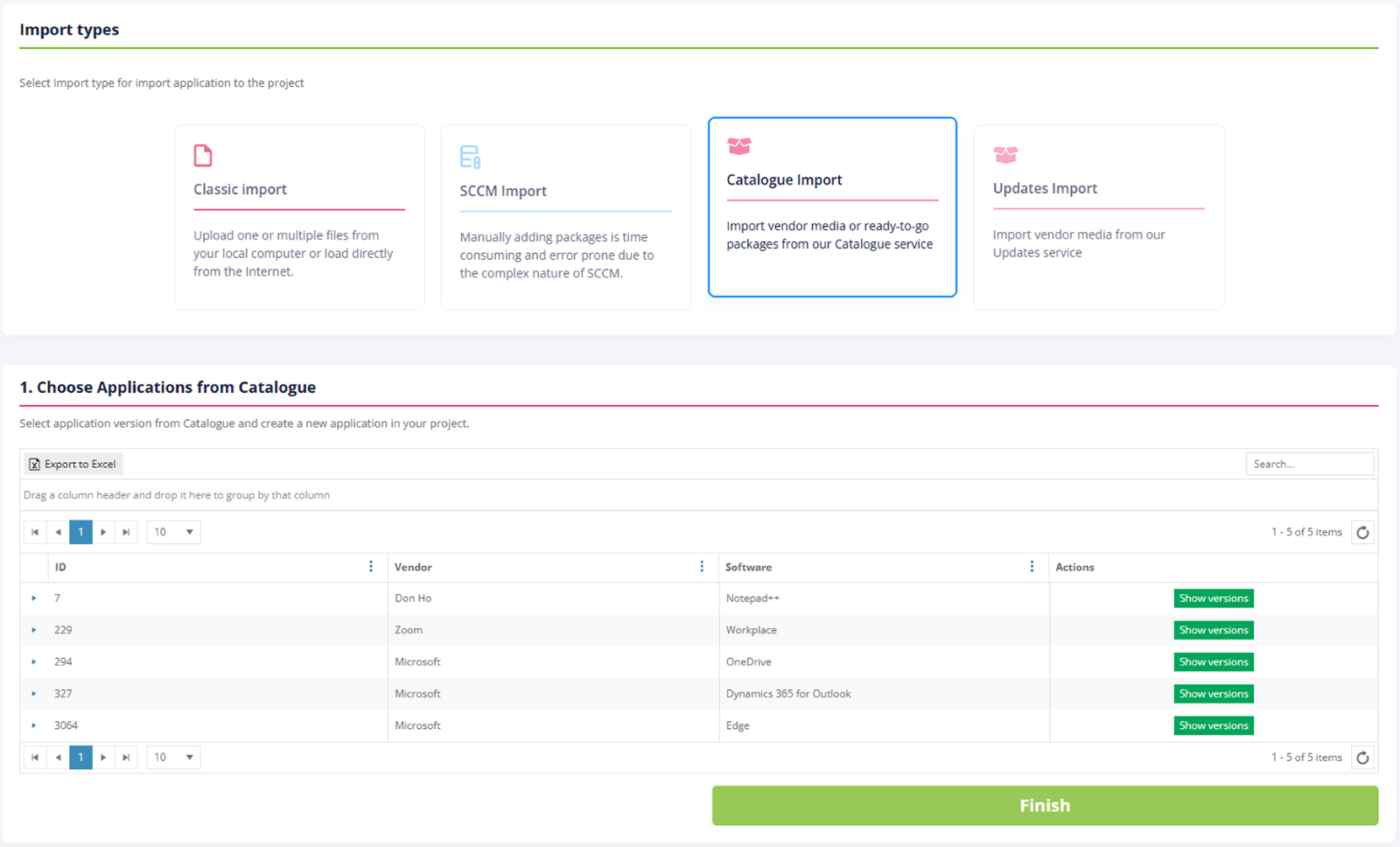The height and width of the screenshot is (847, 1400).
Task: Open the Vendor column options menu
Action: 702,567
